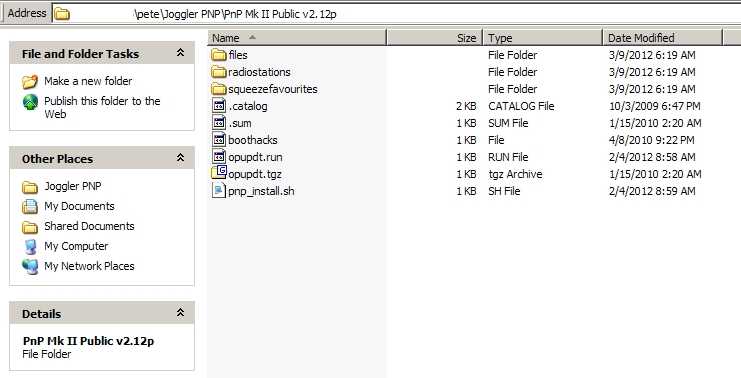Viewport: 741px width, 378px height.
Task: Click Publish this folder to the Web
Action: tap(102, 107)
